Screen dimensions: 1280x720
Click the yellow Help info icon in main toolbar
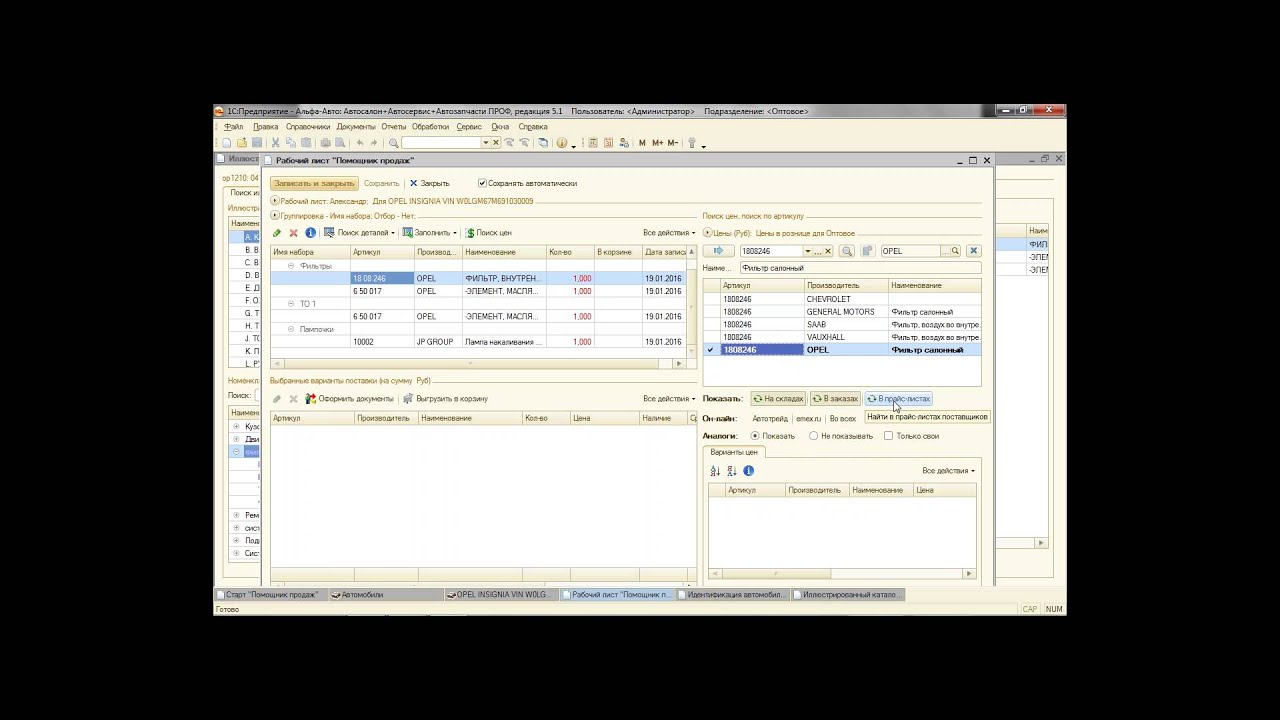(562, 143)
